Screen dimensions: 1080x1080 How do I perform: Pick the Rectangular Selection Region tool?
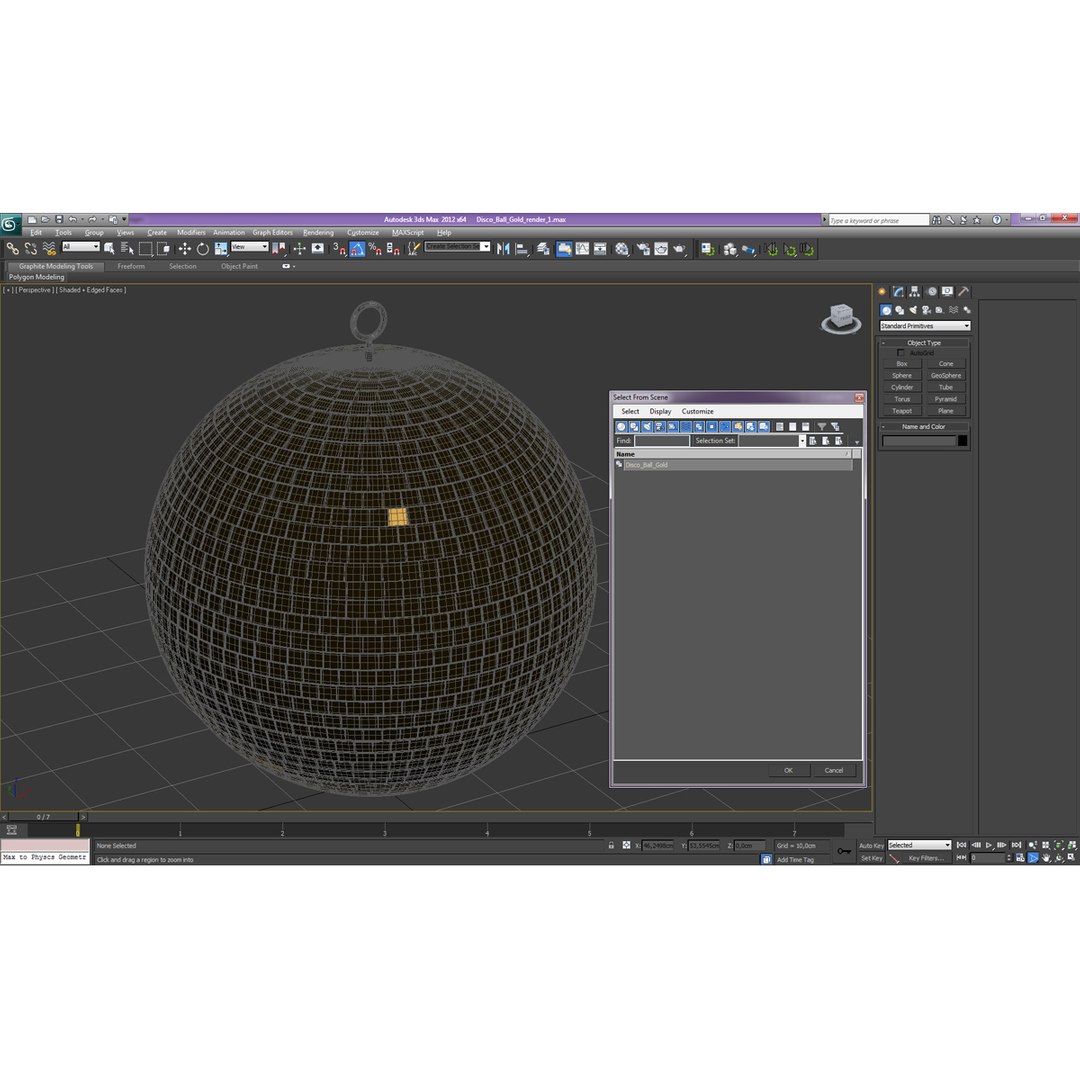[x=145, y=249]
